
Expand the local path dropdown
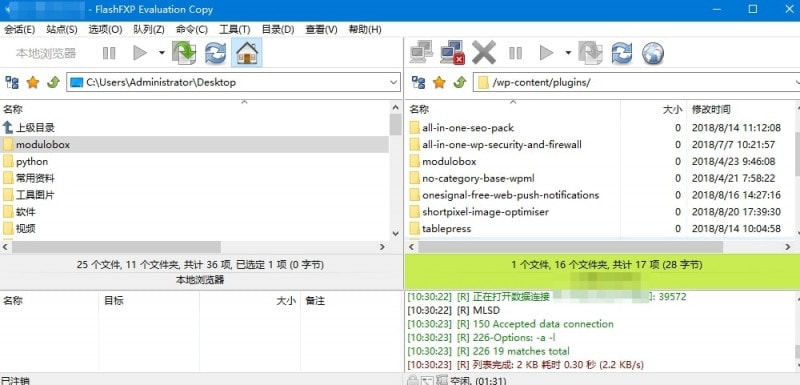pos(393,82)
